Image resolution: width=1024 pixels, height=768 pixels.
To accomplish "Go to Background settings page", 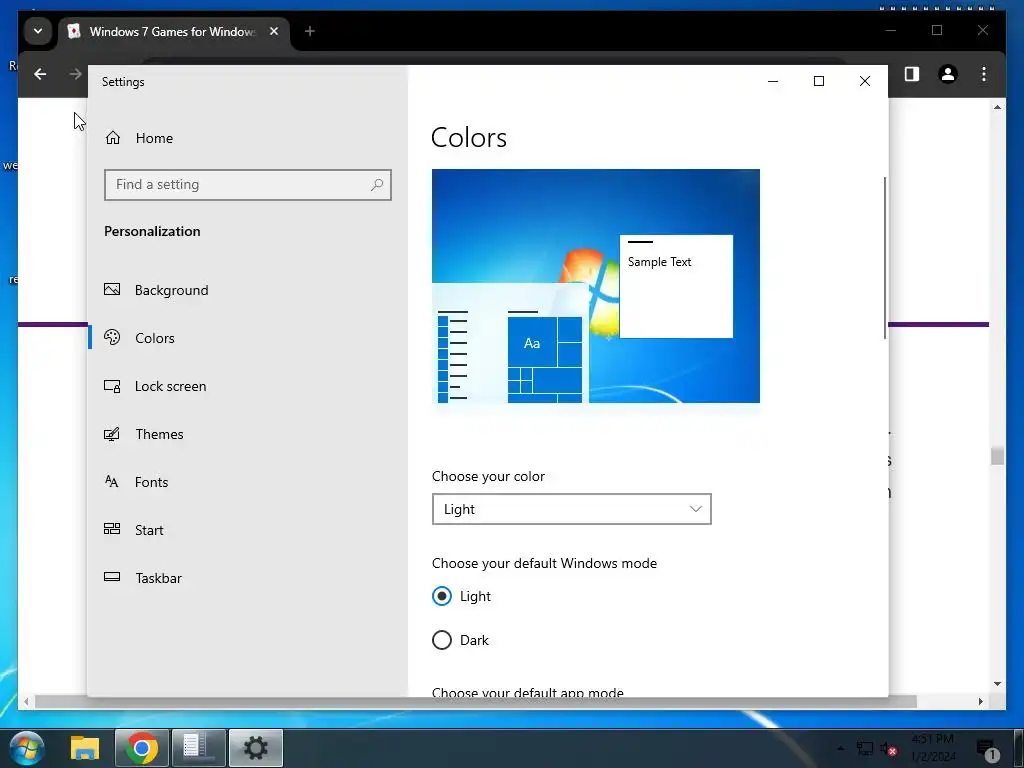I will click(172, 290).
